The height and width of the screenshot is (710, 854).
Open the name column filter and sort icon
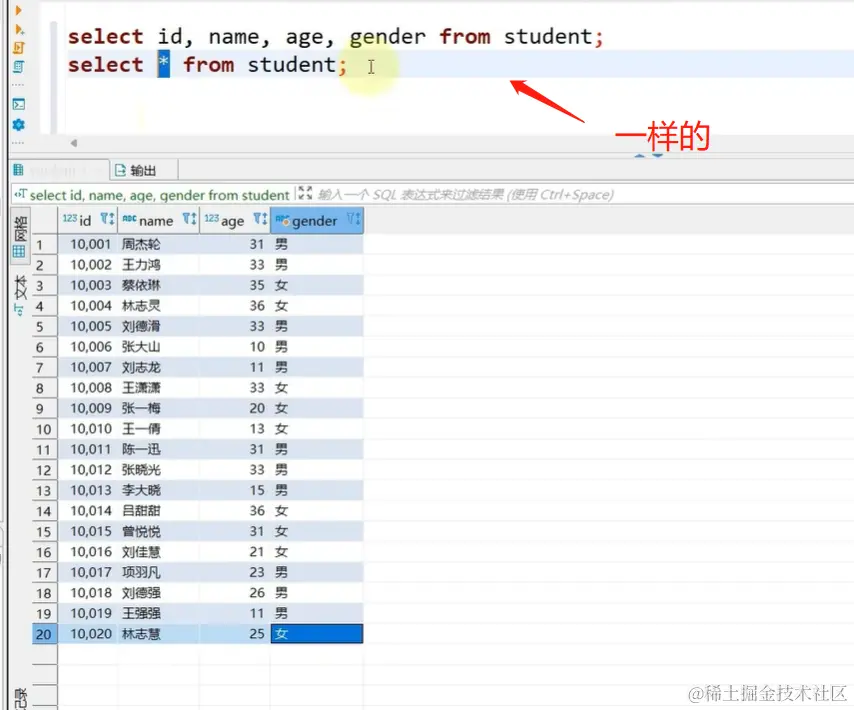click(x=189, y=219)
